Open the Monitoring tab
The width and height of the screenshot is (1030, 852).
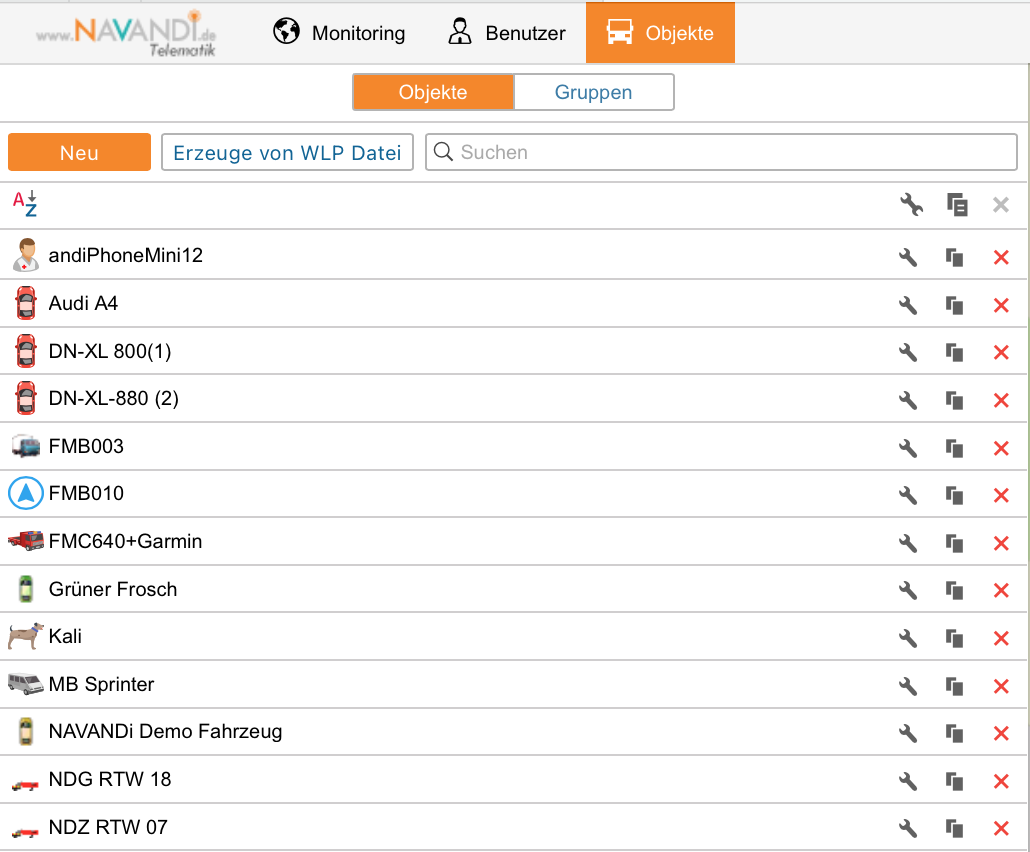pos(339,33)
